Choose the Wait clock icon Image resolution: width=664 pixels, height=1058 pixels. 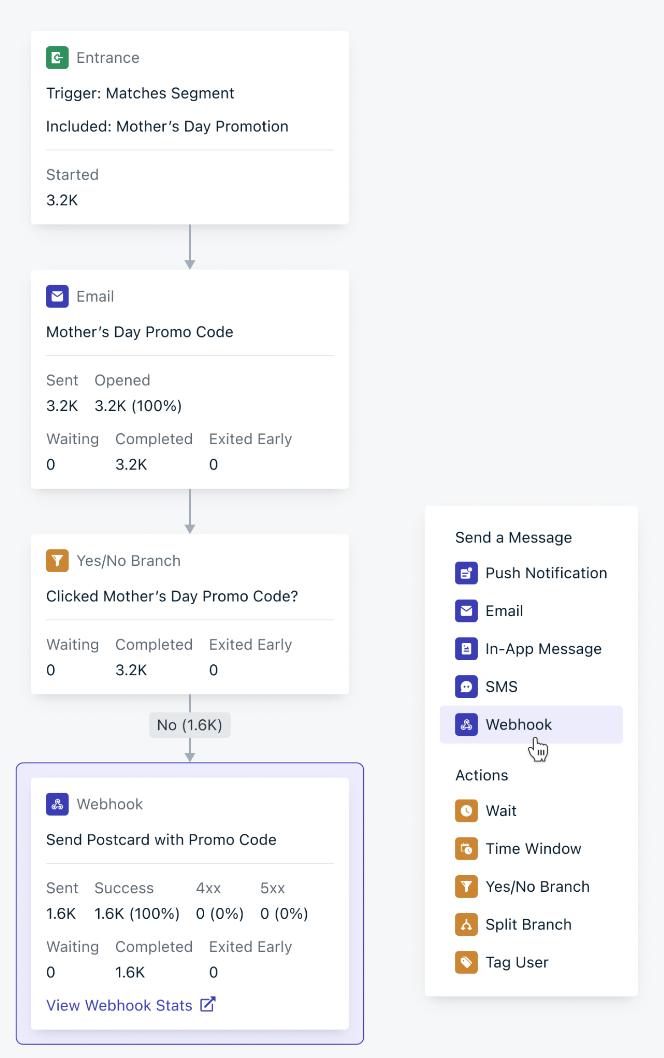[x=466, y=810]
